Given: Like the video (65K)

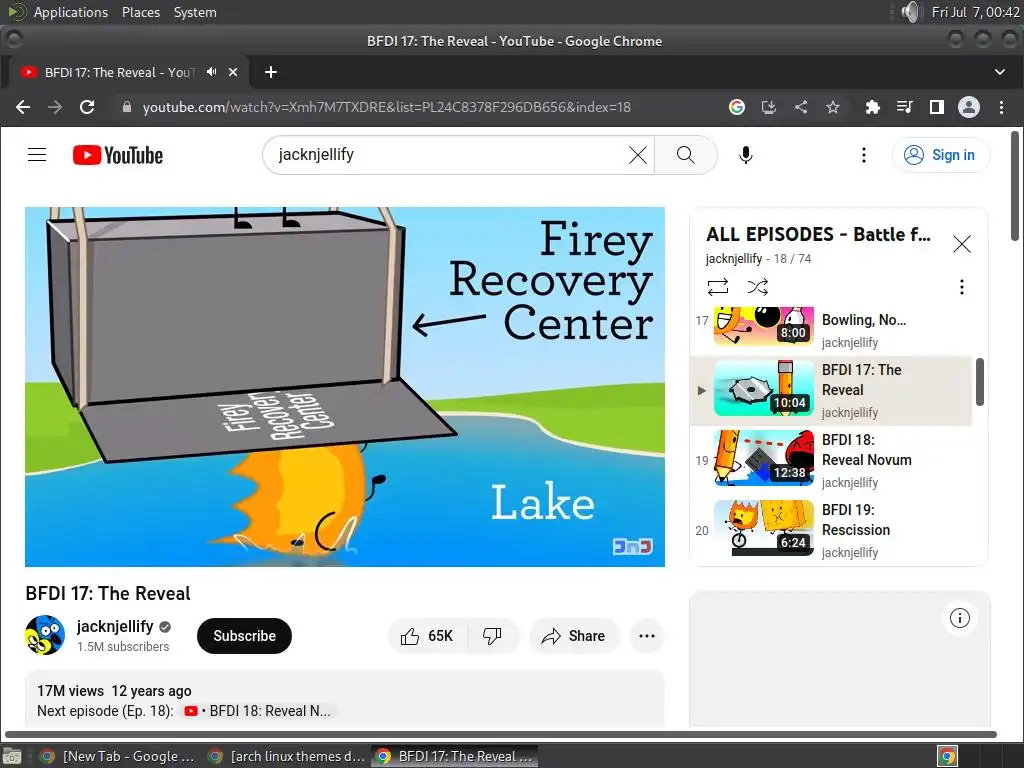Looking at the screenshot, I should [x=427, y=635].
